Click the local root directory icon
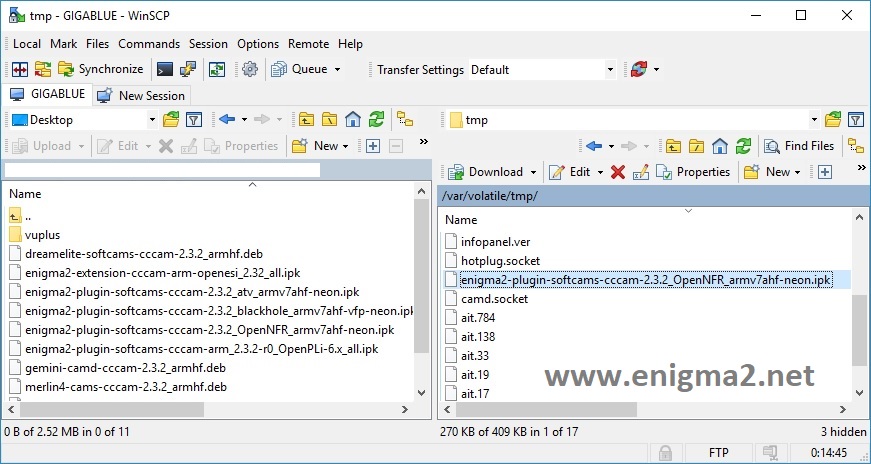This screenshot has width=871, height=464. pyautogui.click(x=329, y=119)
